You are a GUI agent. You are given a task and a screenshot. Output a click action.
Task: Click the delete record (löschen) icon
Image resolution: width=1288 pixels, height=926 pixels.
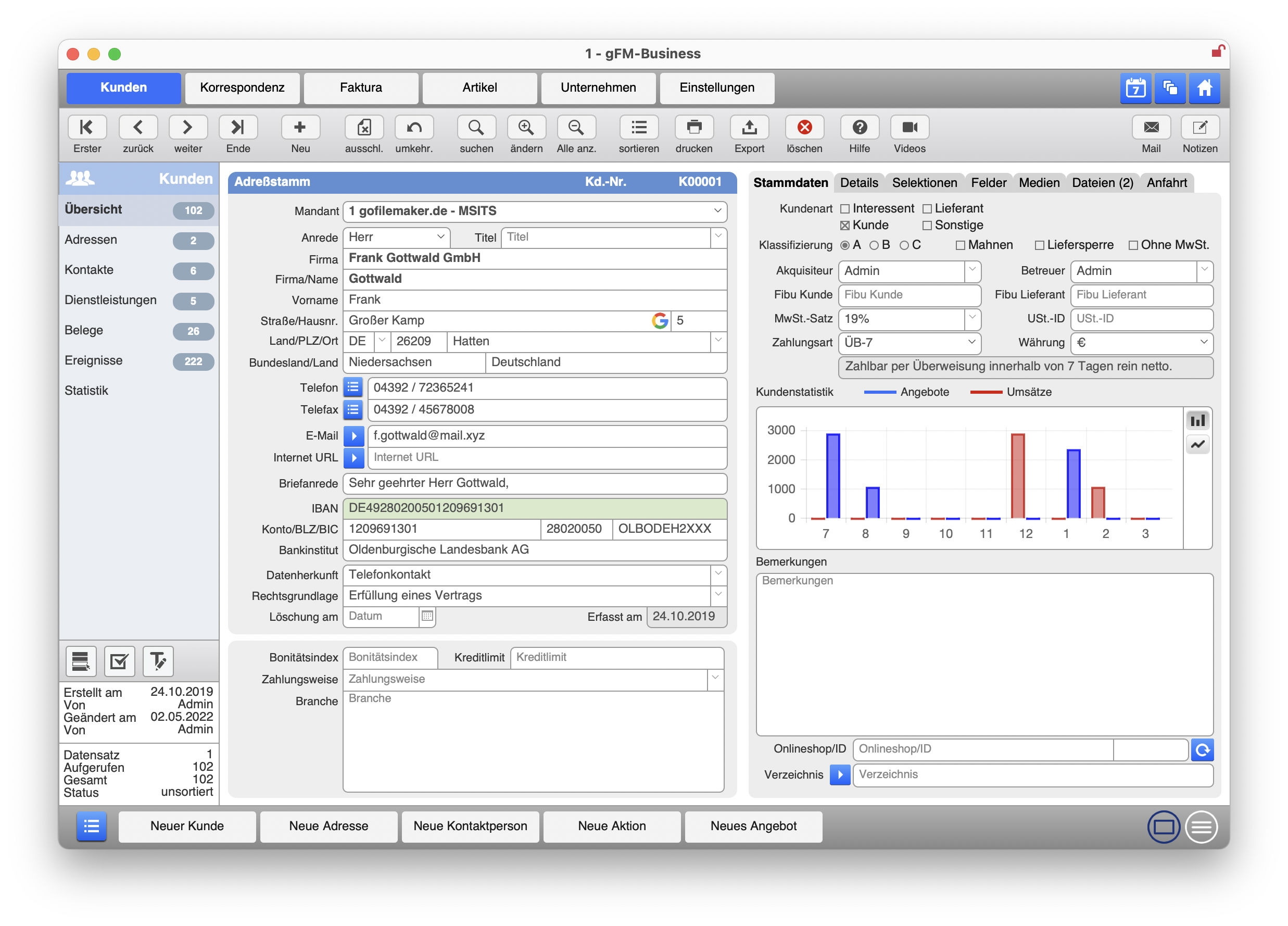(804, 127)
